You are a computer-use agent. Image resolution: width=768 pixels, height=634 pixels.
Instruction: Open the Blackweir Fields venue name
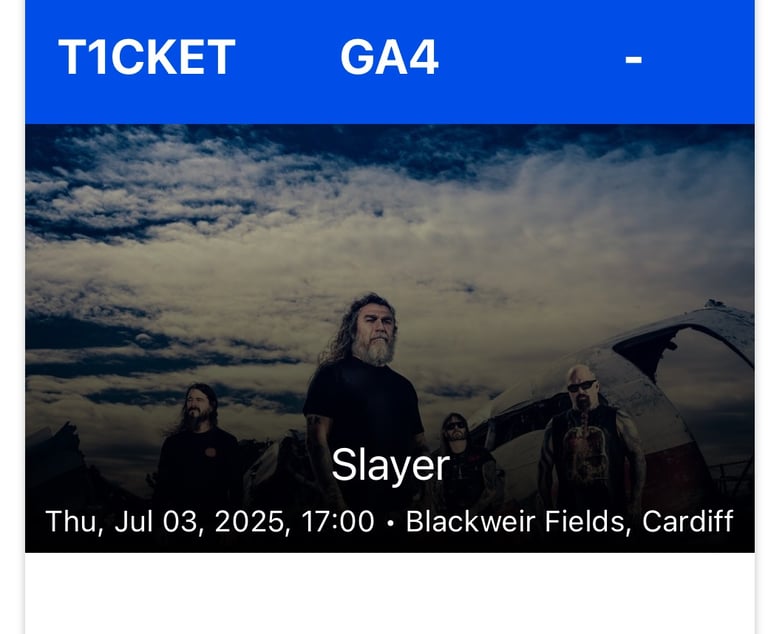click(x=515, y=521)
